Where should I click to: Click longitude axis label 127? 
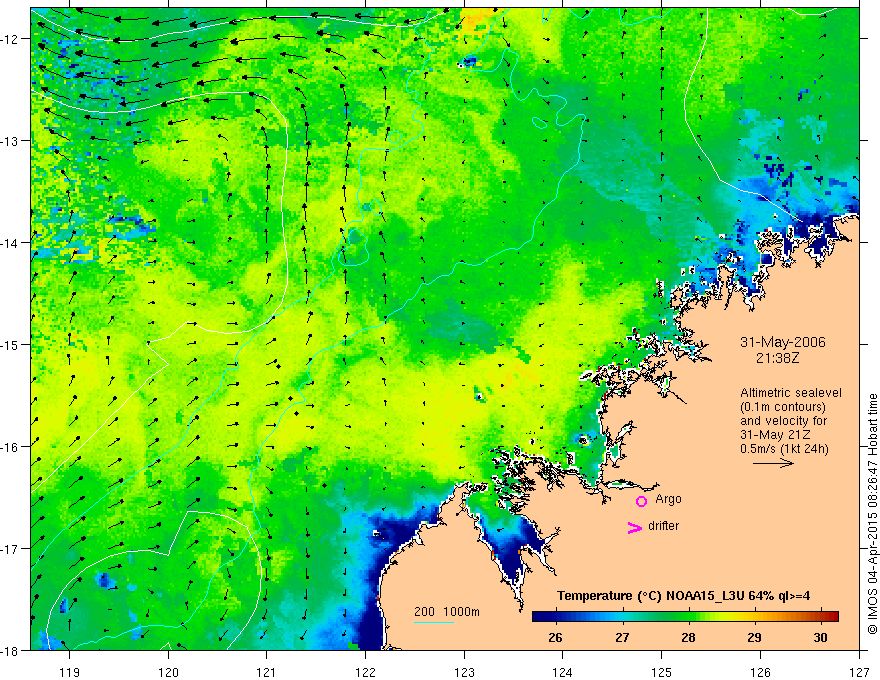(859, 672)
